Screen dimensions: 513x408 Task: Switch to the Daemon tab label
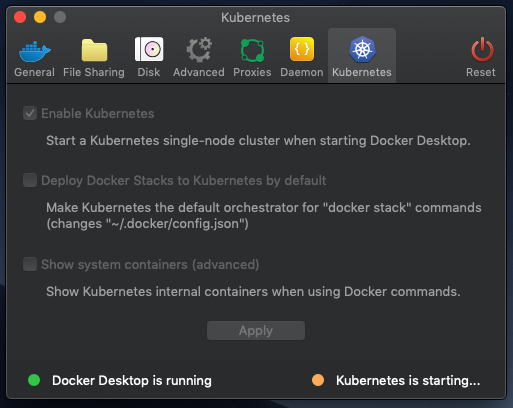302,72
